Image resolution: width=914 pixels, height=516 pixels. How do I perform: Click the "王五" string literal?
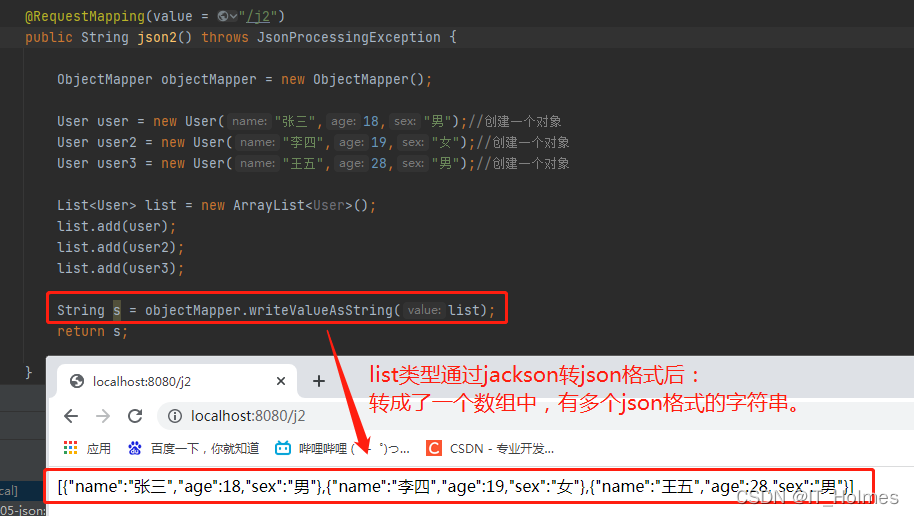(x=303, y=163)
